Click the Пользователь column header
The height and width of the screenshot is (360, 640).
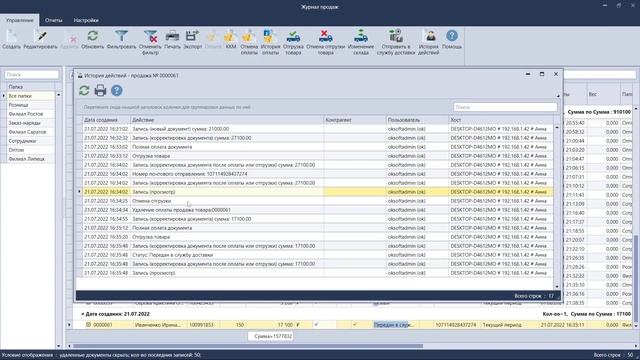417,120
